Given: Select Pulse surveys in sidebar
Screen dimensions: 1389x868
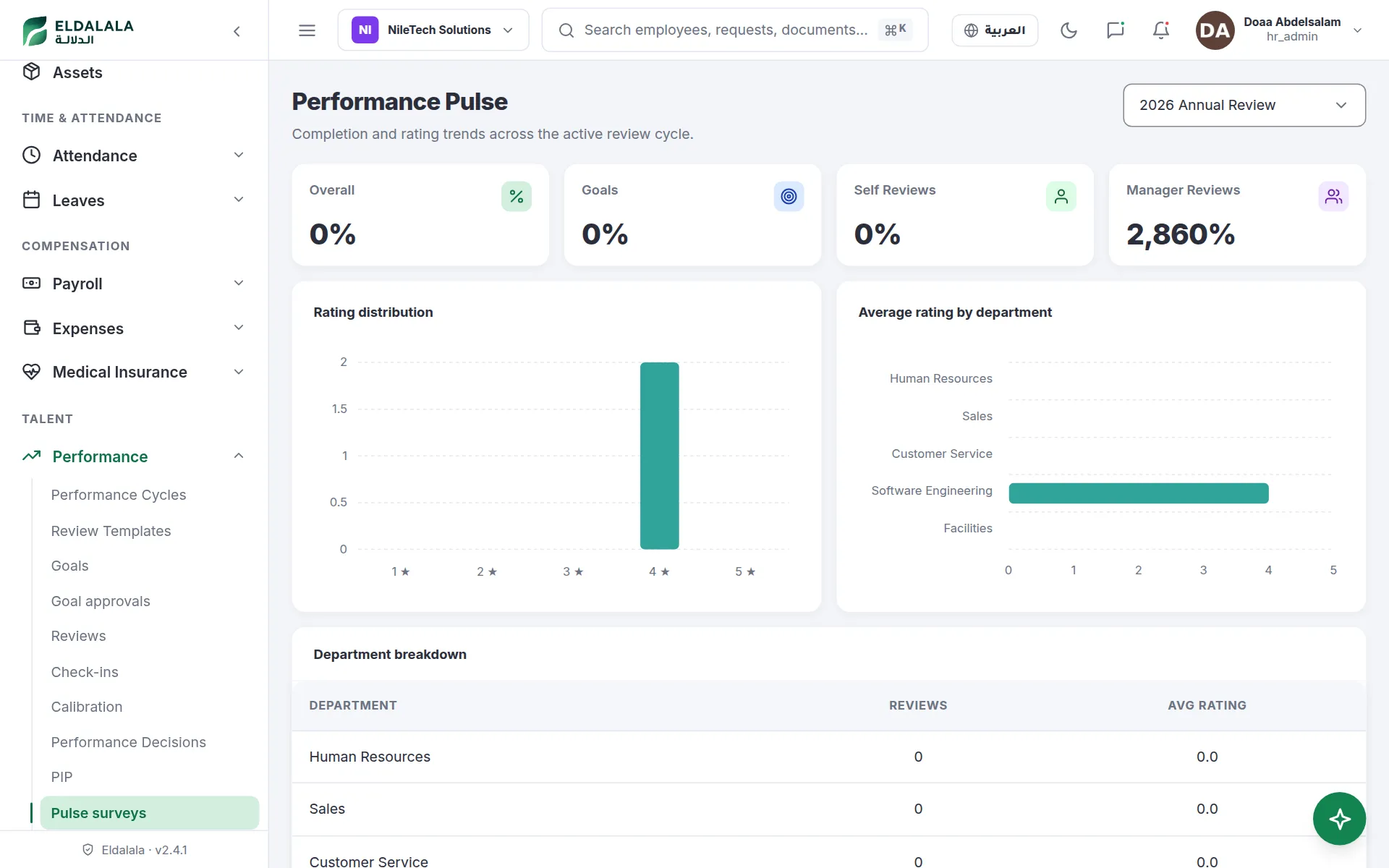Looking at the screenshot, I should point(150,813).
